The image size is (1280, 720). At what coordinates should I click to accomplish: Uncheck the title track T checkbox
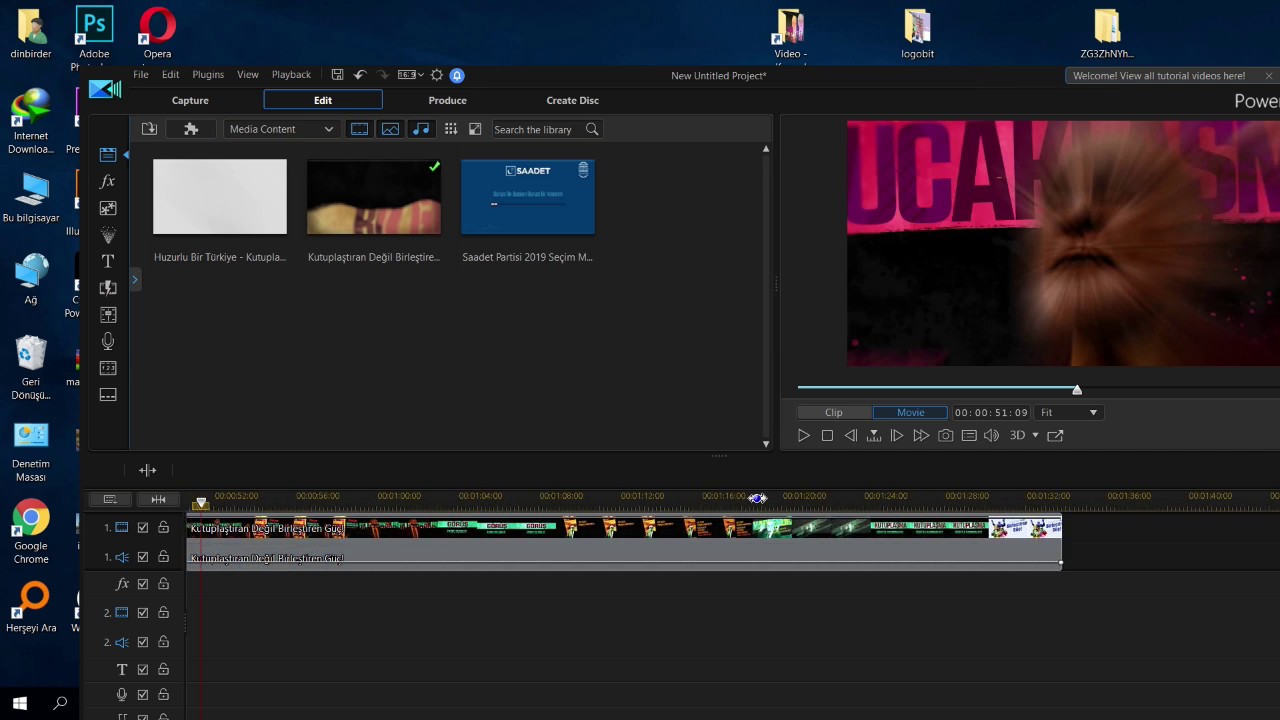point(143,670)
